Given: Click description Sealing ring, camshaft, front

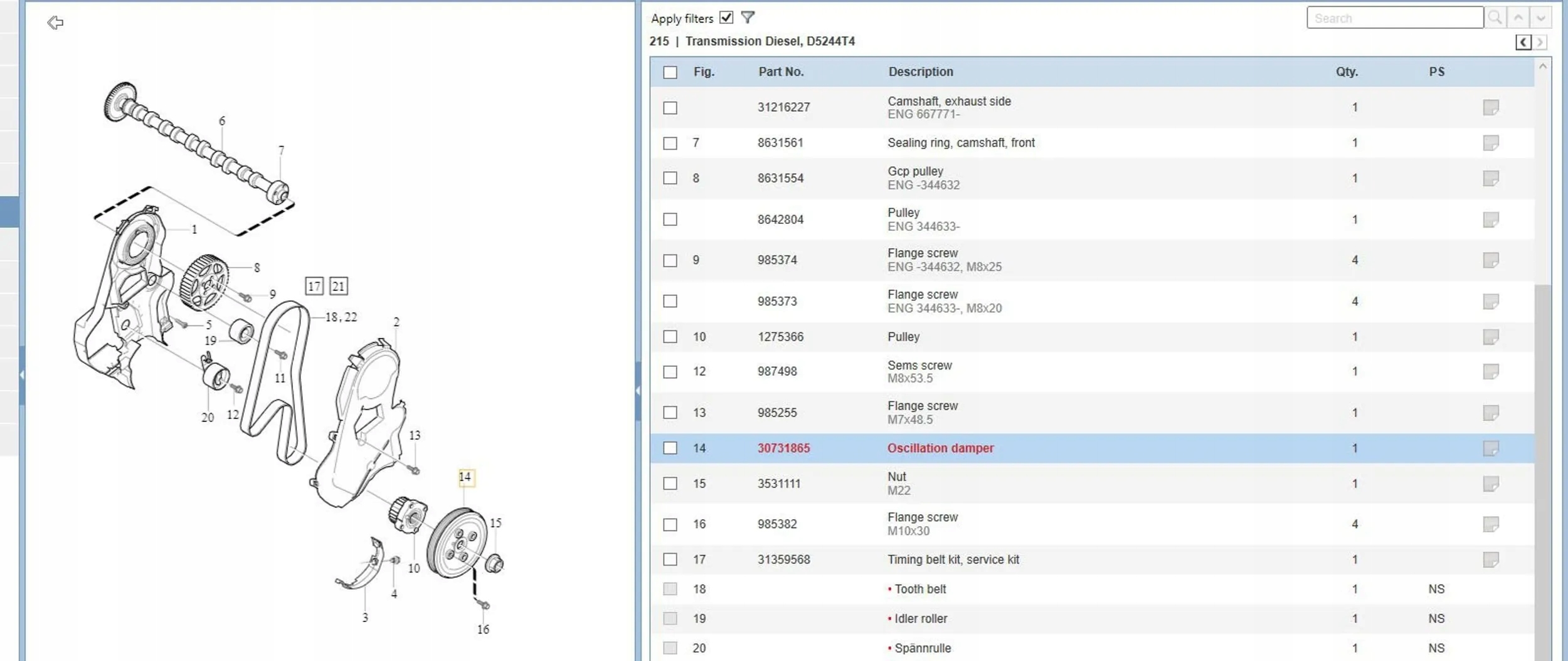Looking at the screenshot, I should (961, 143).
